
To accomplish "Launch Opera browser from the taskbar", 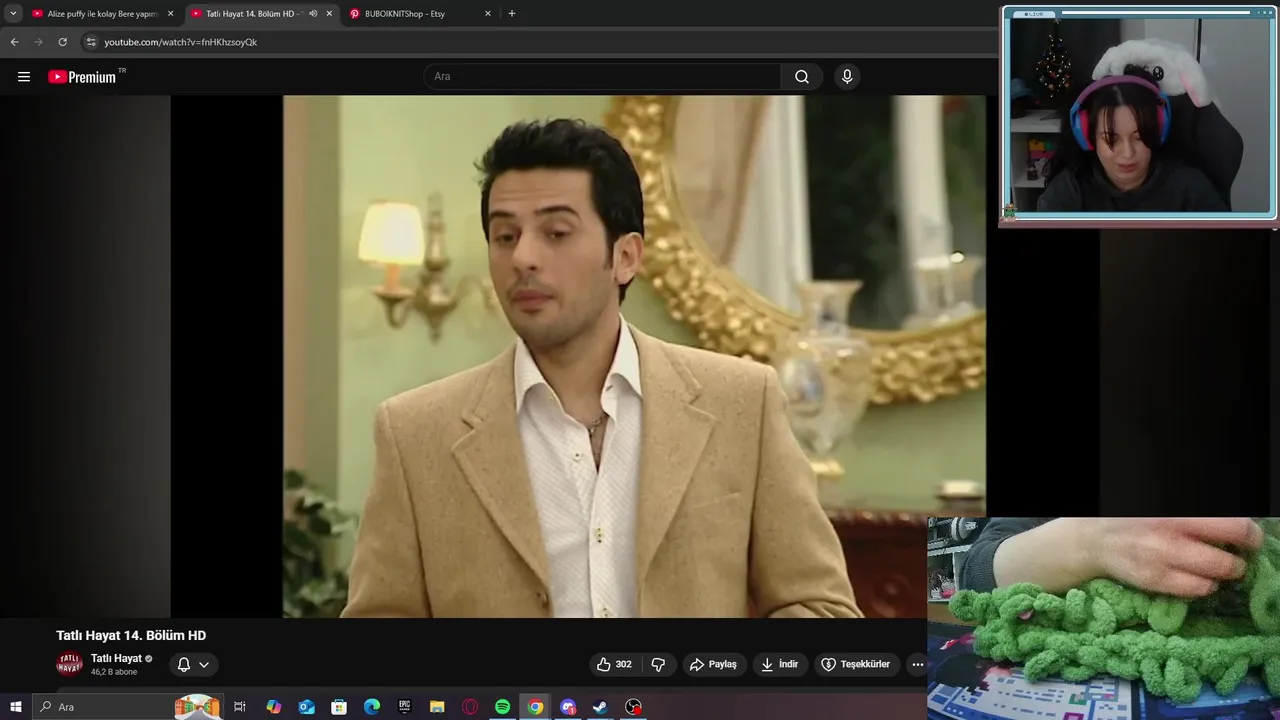I will tap(470, 707).
